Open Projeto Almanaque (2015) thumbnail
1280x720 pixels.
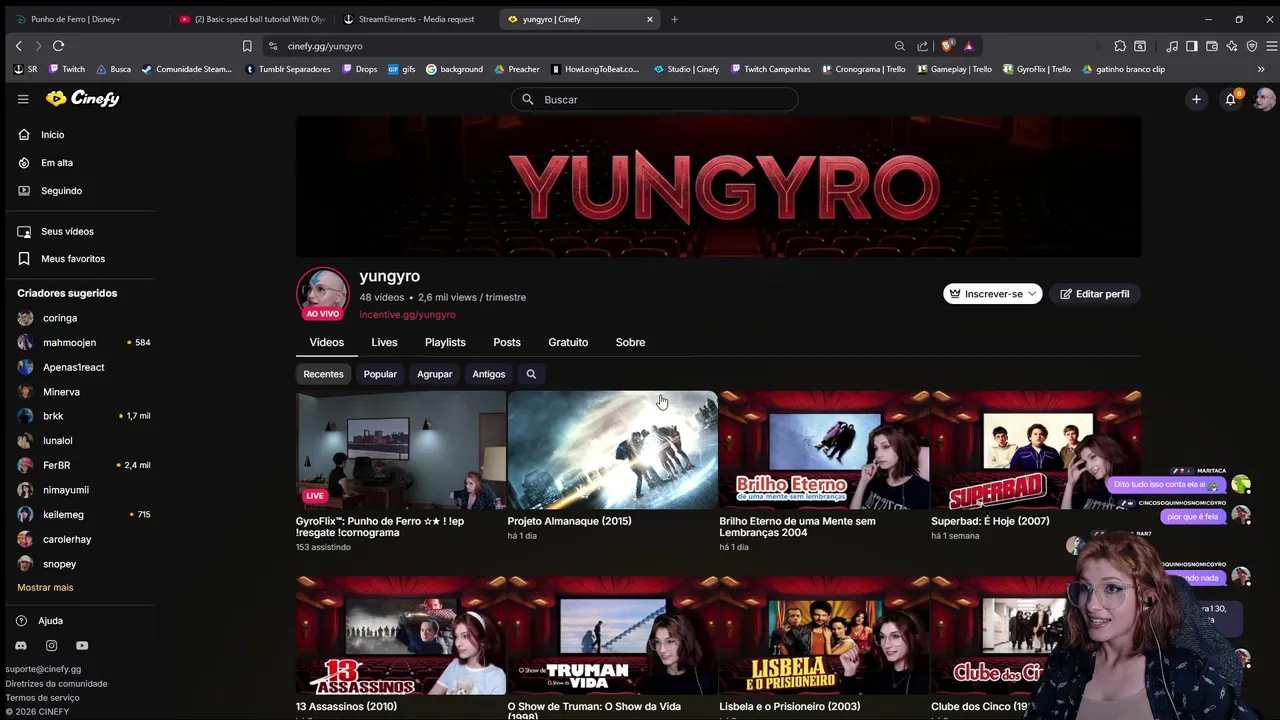click(x=612, y=450)
